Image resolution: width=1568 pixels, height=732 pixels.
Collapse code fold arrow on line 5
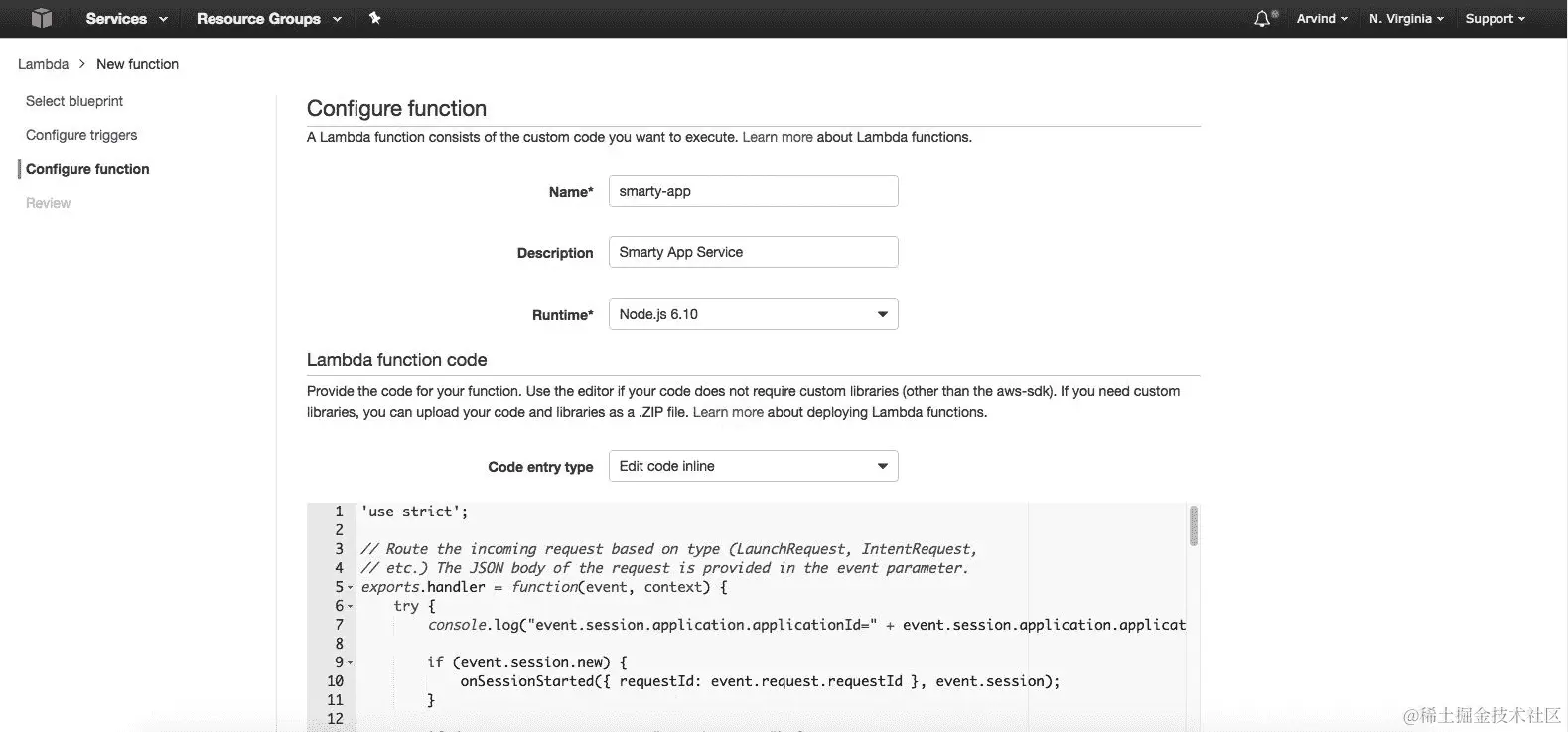[x=350, y=588]
